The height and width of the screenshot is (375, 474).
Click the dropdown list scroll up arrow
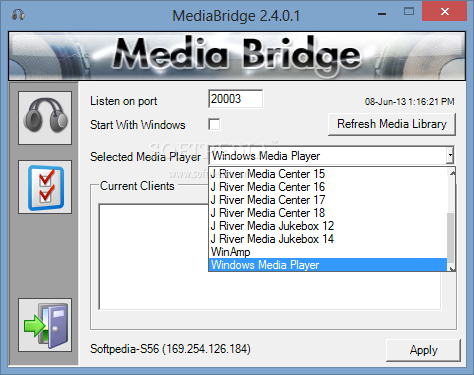452,173
